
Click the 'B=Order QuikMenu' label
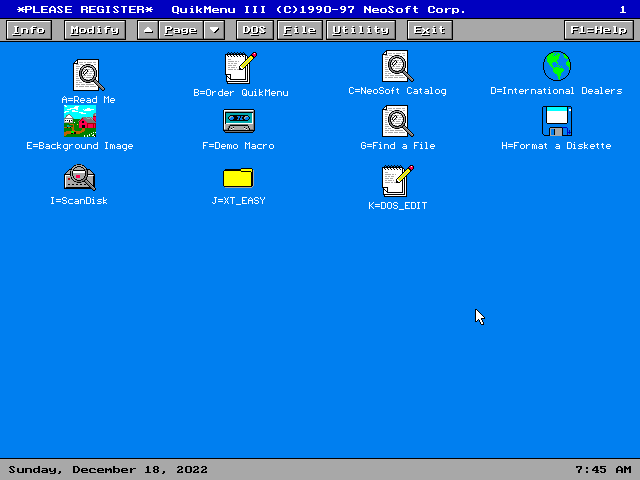[x=241, y=93]
